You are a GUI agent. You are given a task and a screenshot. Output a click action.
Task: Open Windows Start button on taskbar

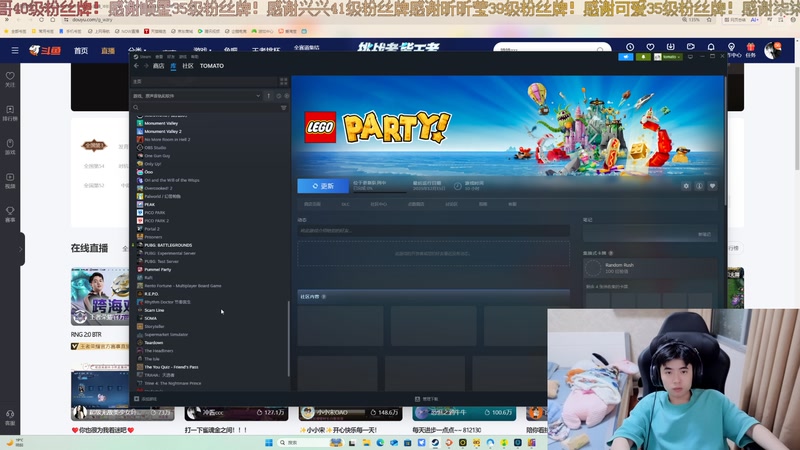click(269, 442)
